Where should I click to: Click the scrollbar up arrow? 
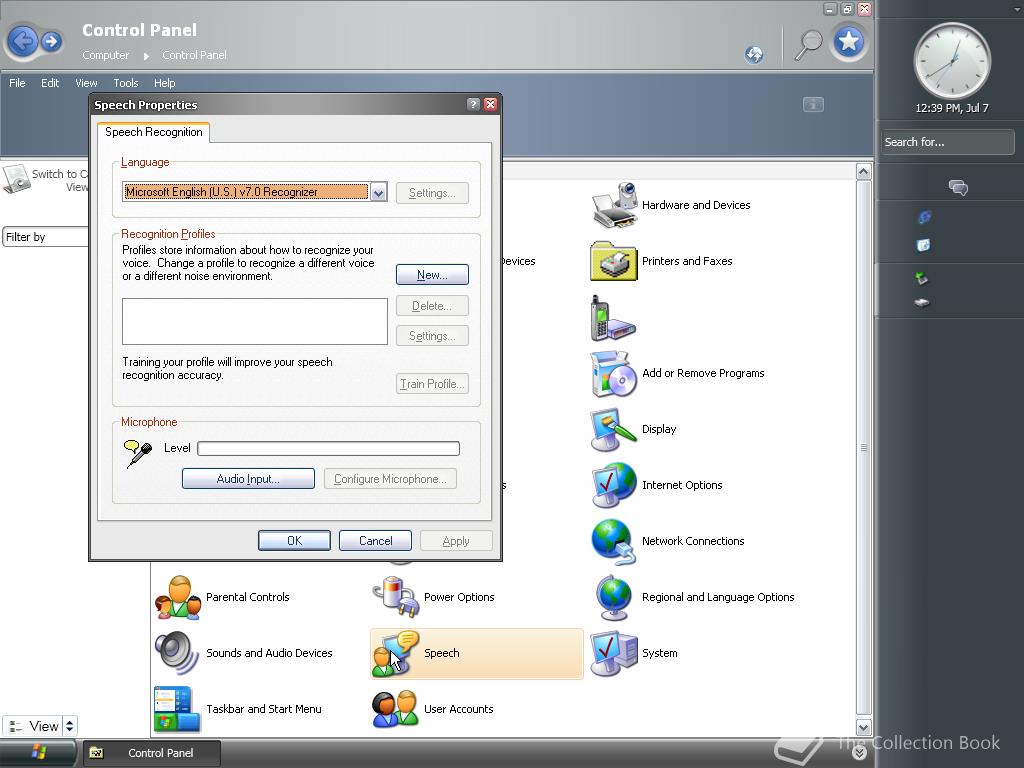tap(863, 172)
